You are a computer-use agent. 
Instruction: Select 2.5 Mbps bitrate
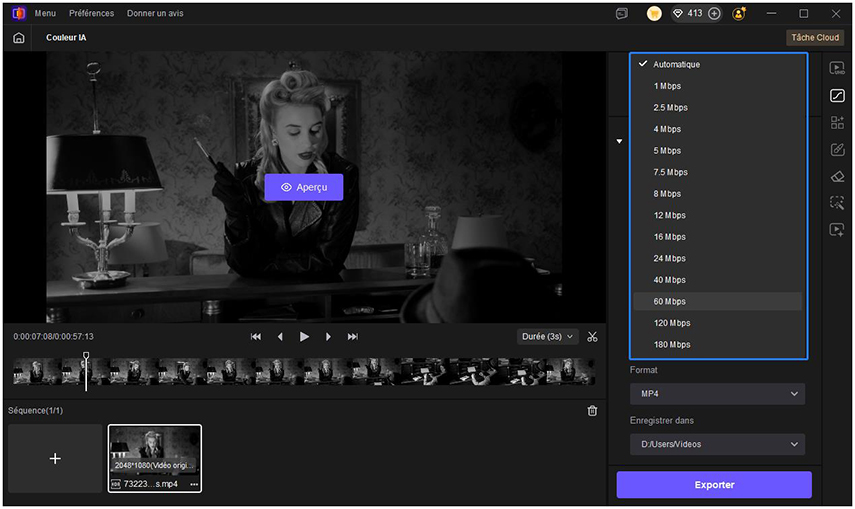point(718,107)
